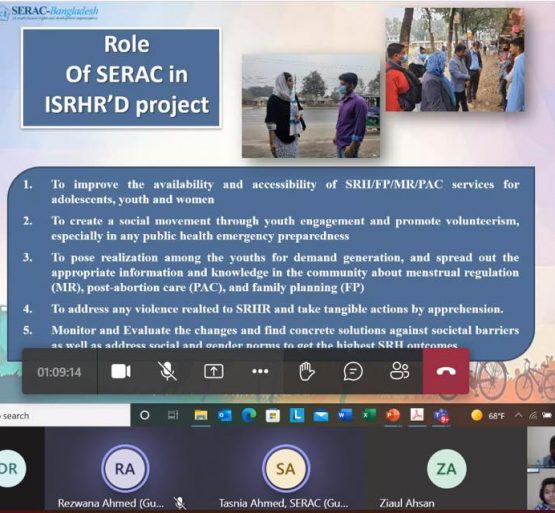Raise your hand in the meeting

[x=307, y=372]
